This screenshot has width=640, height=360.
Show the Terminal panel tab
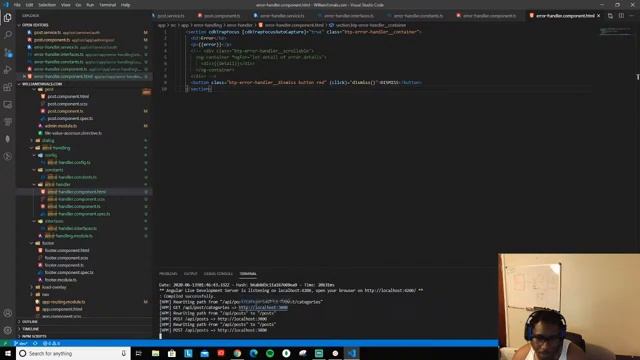point(248,274)
